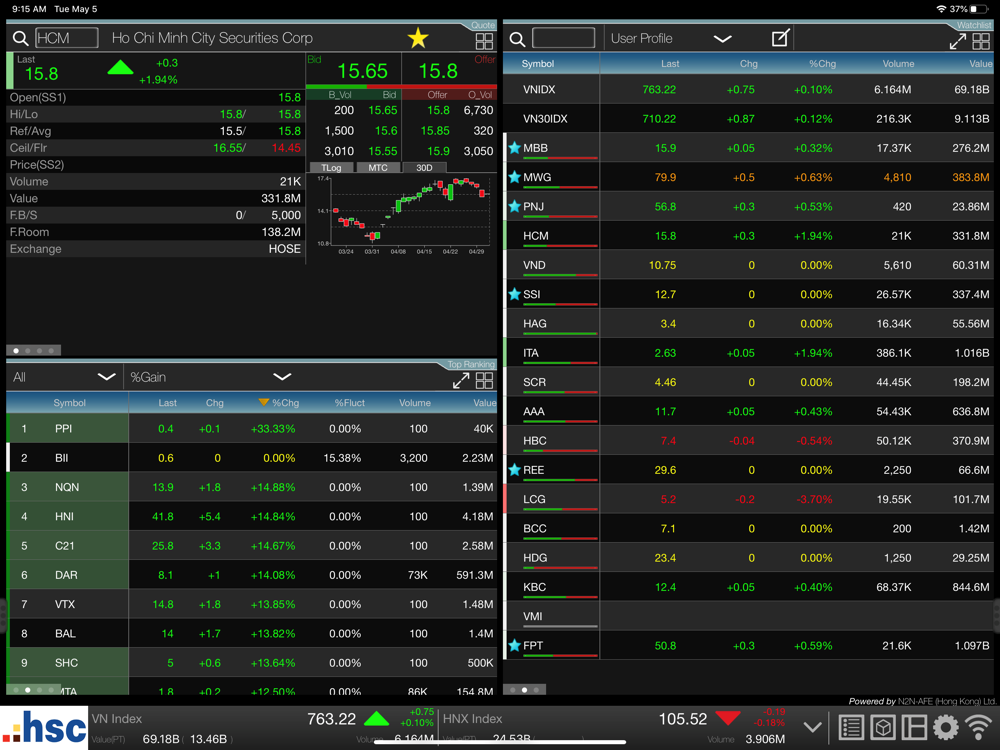Switch to the TLog tab

coord(331,168)
